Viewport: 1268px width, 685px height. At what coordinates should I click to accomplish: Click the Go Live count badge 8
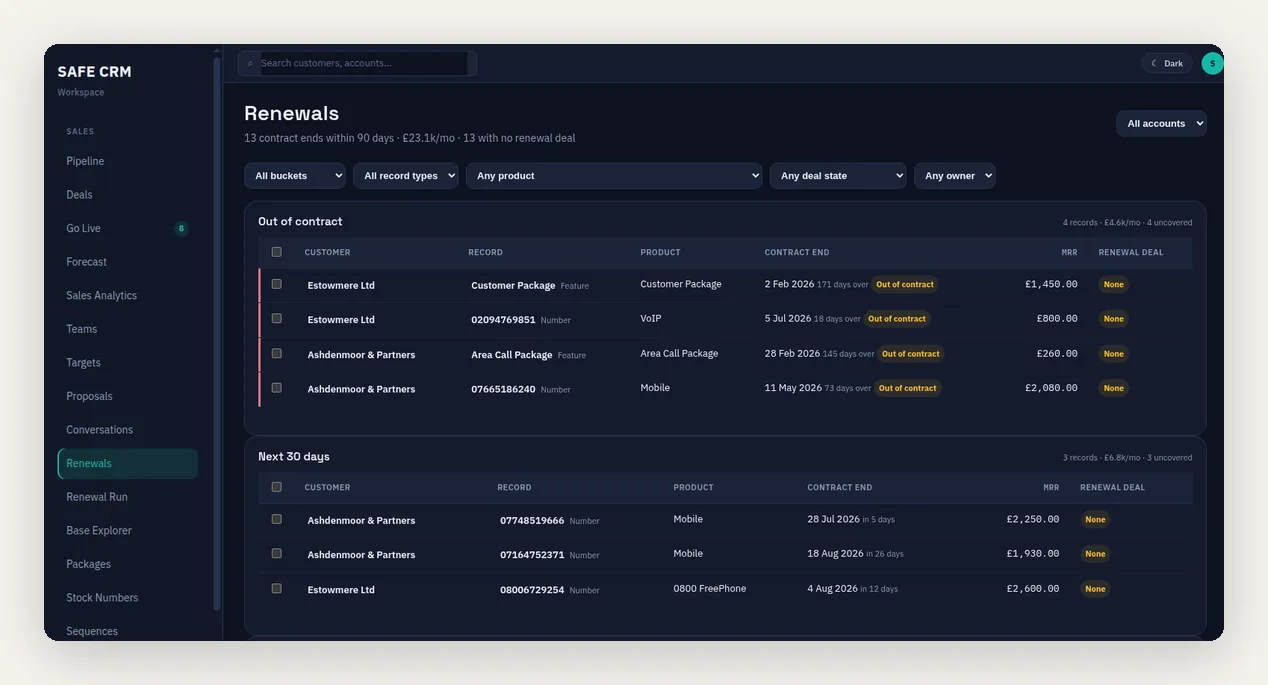point(181,228)
